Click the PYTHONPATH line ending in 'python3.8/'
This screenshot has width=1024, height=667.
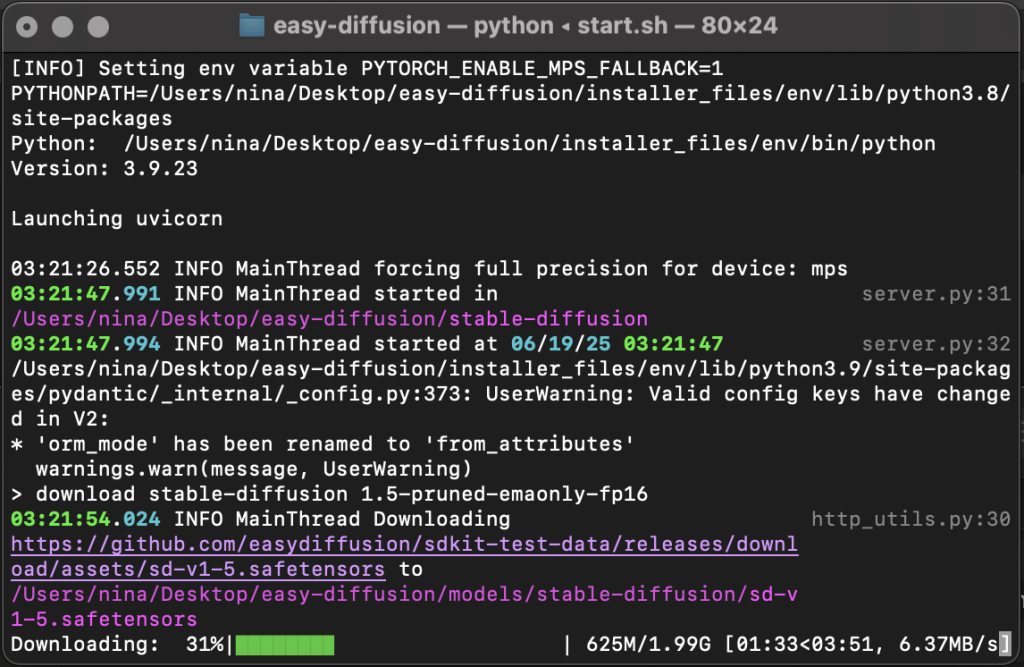tap(511, 93)
